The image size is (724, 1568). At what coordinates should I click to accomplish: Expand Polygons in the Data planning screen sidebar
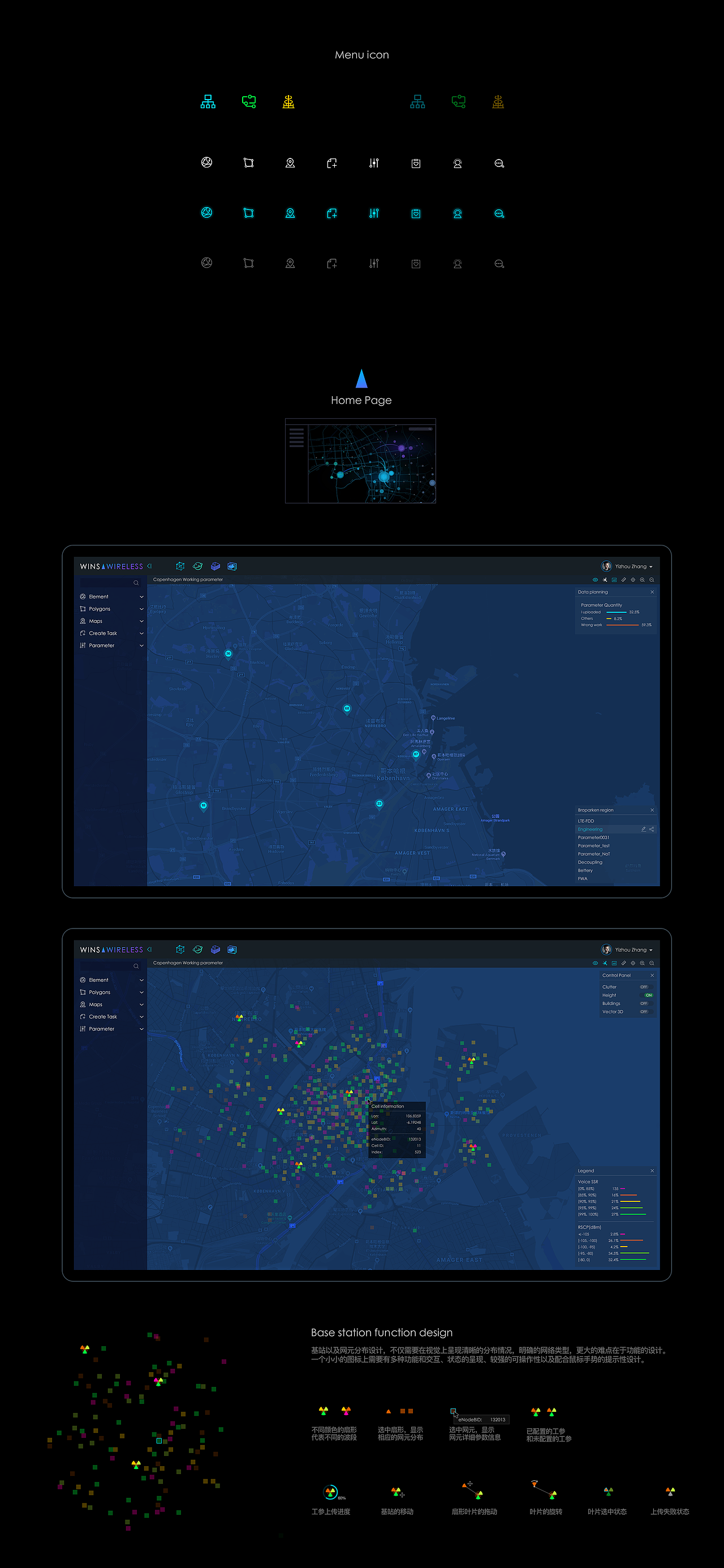tap(141, 609)
